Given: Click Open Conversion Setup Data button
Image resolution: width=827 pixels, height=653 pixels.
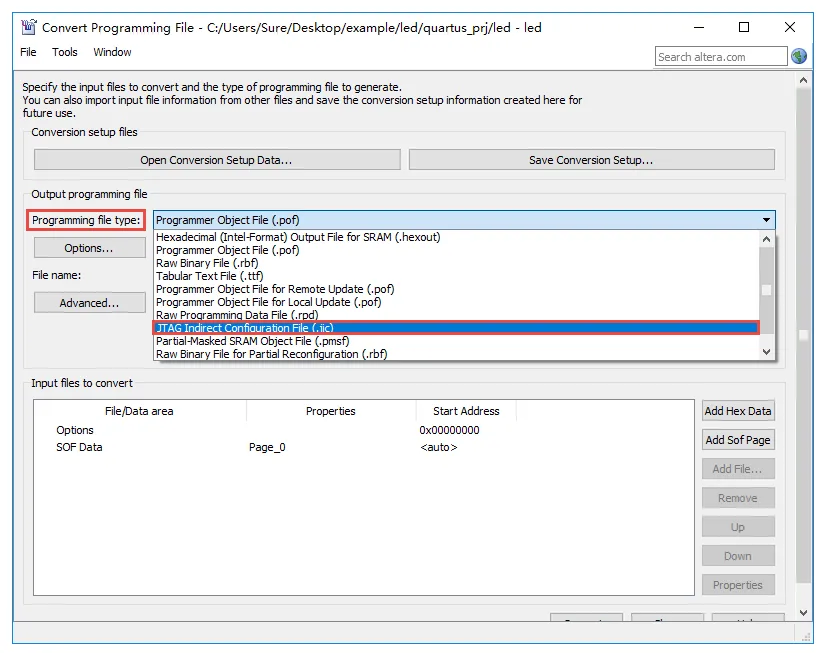Looking at the screenshot, I should coord(217,160).
